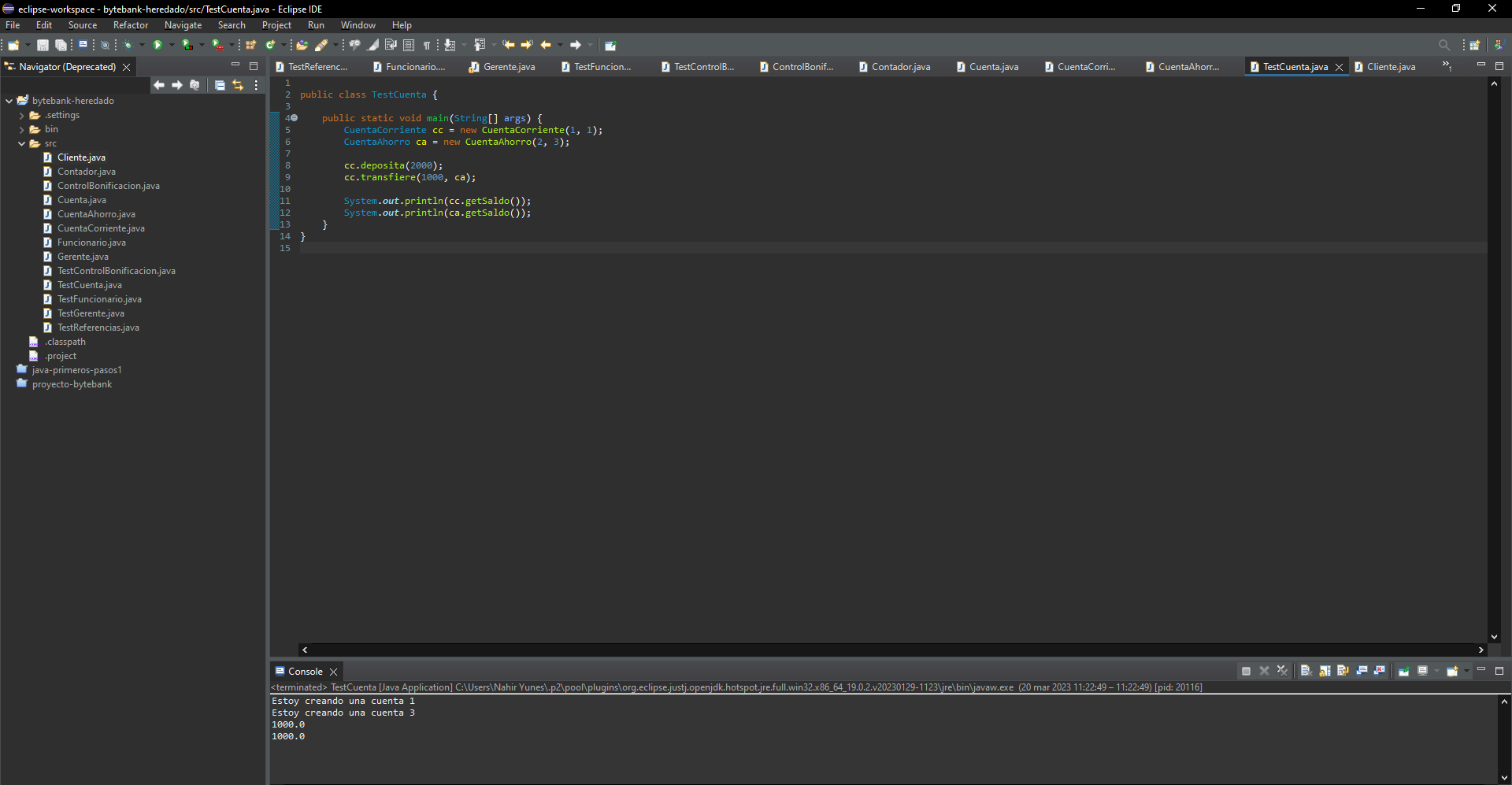
Task: Select java-primeros-pasos1 project
Action: click(x=76, y=370)
